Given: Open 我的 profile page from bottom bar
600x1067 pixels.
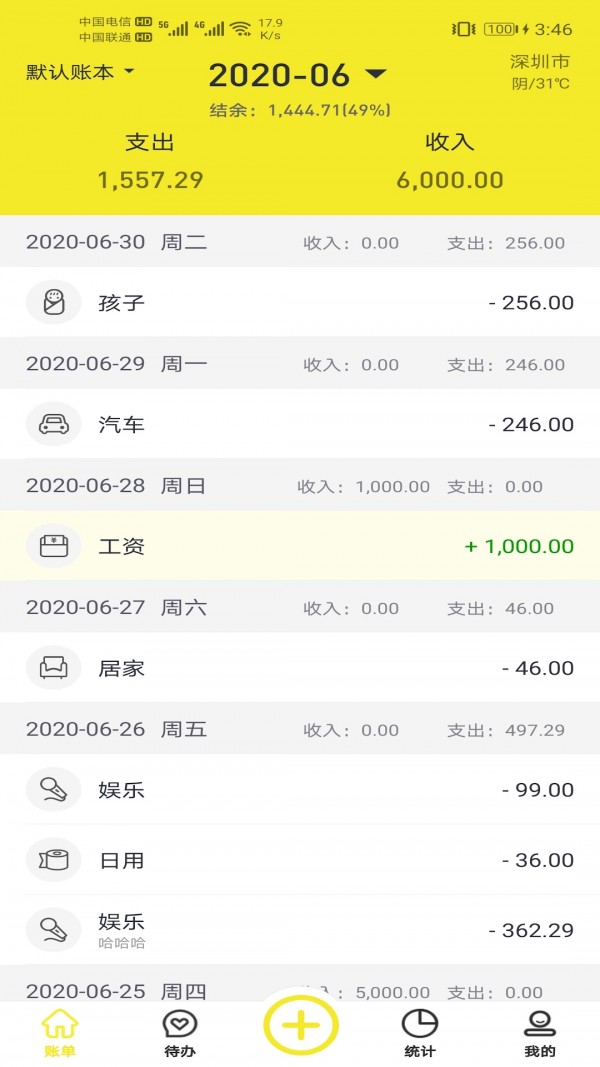Looking at the screenshot, I should pyautogui.click(x=538, y=1032).
